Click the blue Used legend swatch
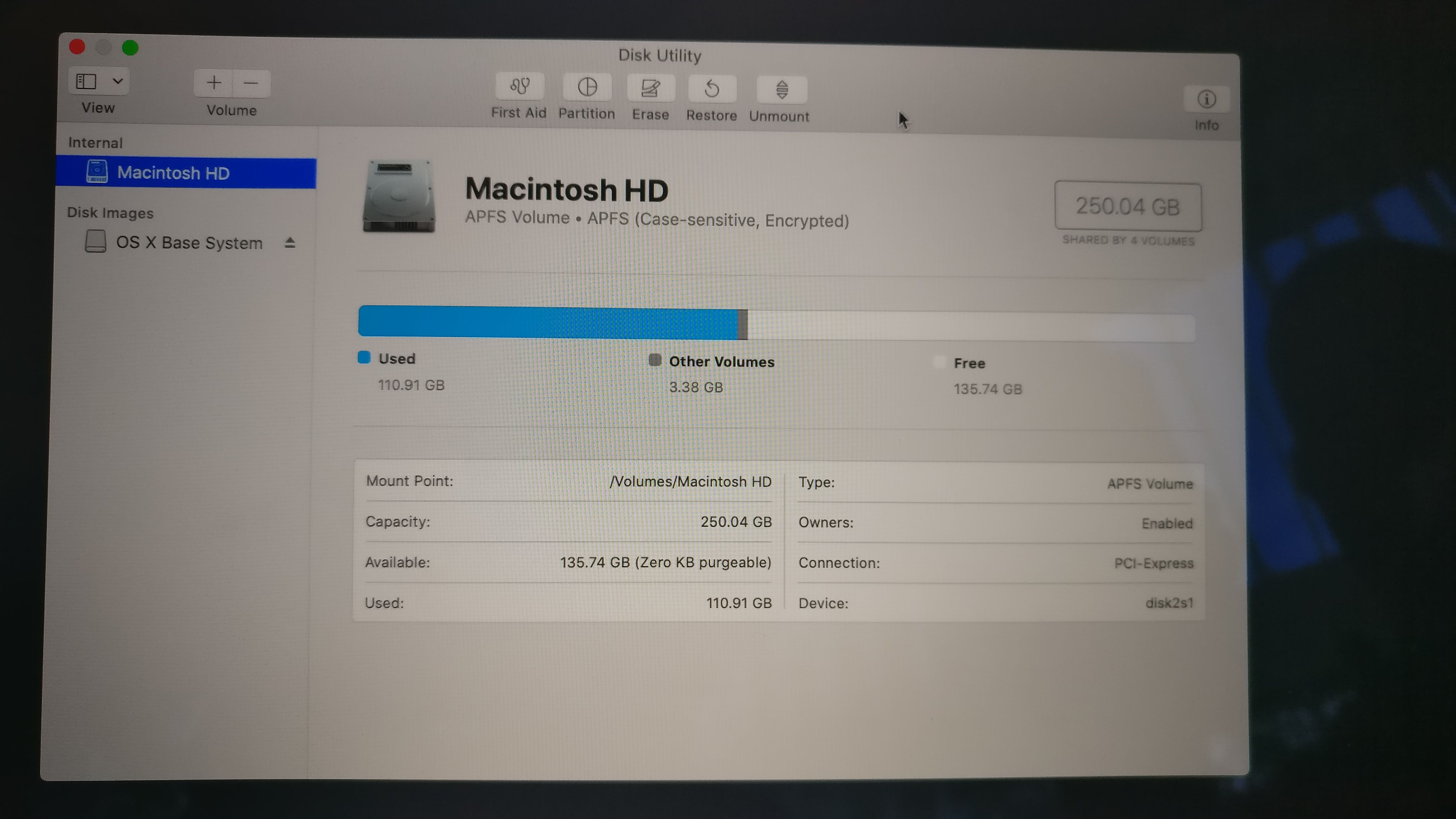This screenshot has height=819, width=1456. [x=364, y=357]
